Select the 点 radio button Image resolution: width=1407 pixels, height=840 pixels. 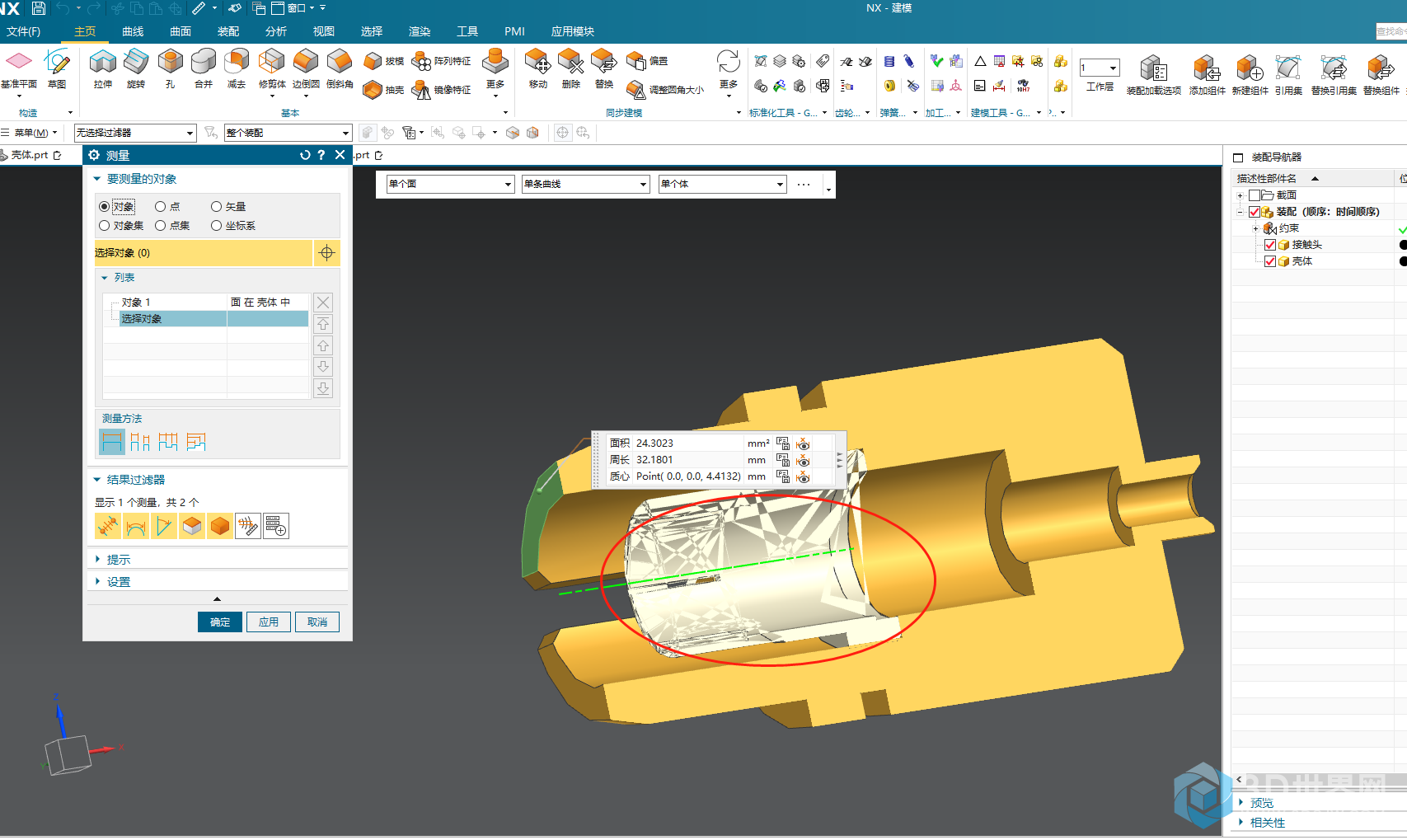coord(161,207)
